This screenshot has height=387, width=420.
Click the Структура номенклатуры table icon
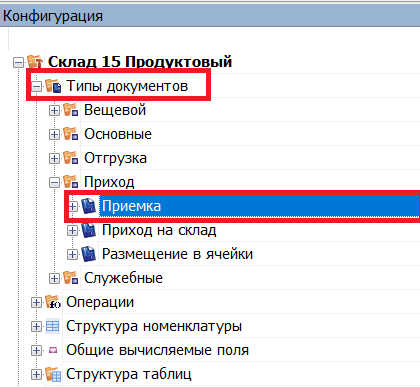click(53, 326)
